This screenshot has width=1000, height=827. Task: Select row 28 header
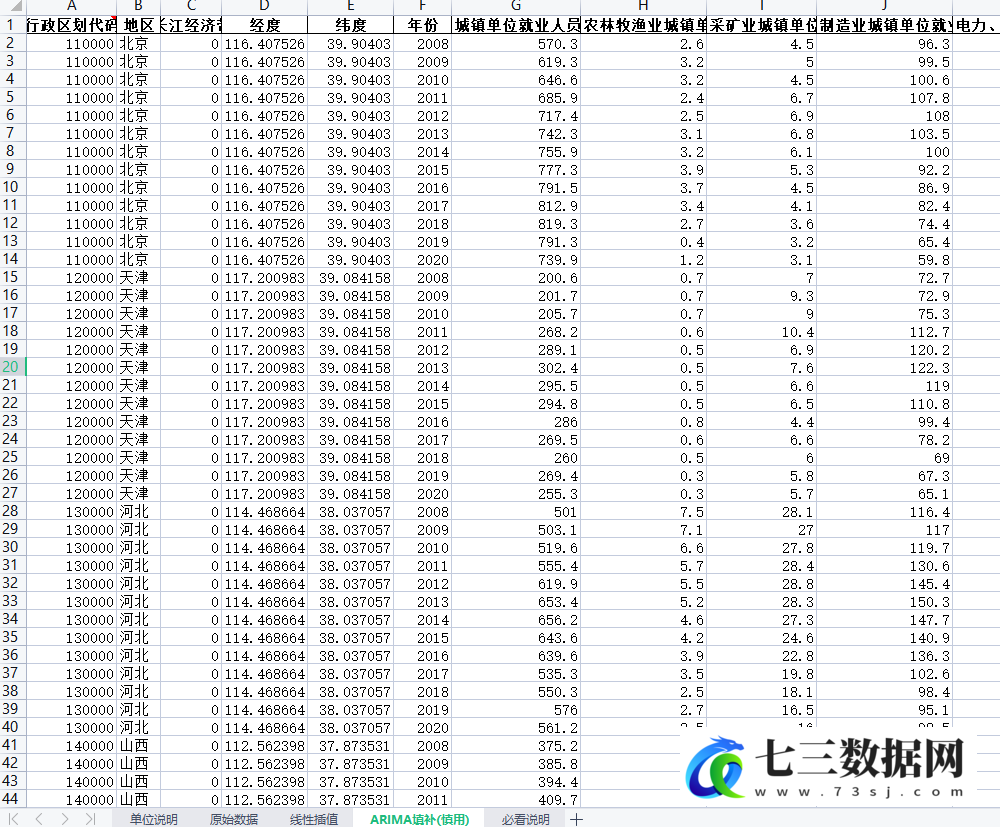coord(11,511)
